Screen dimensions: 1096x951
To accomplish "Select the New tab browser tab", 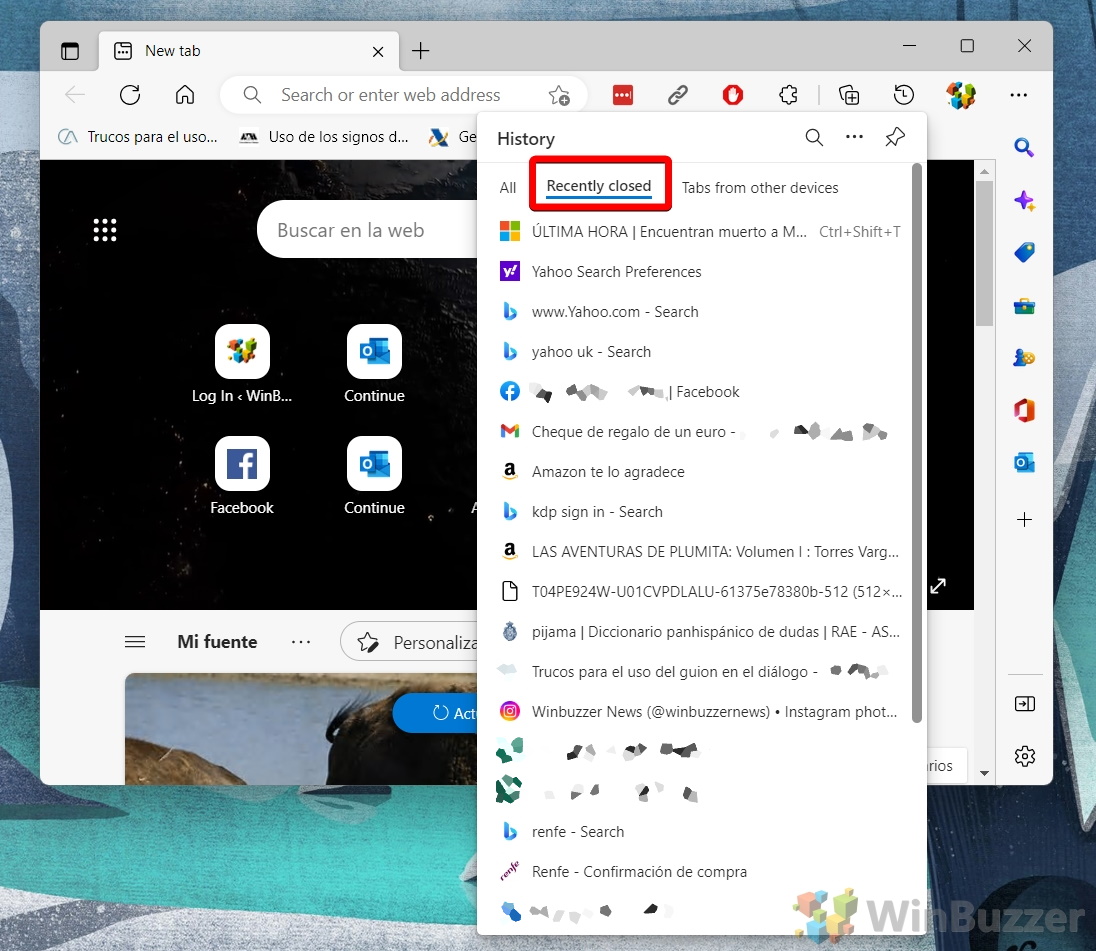I will click(x=248, y=51).
